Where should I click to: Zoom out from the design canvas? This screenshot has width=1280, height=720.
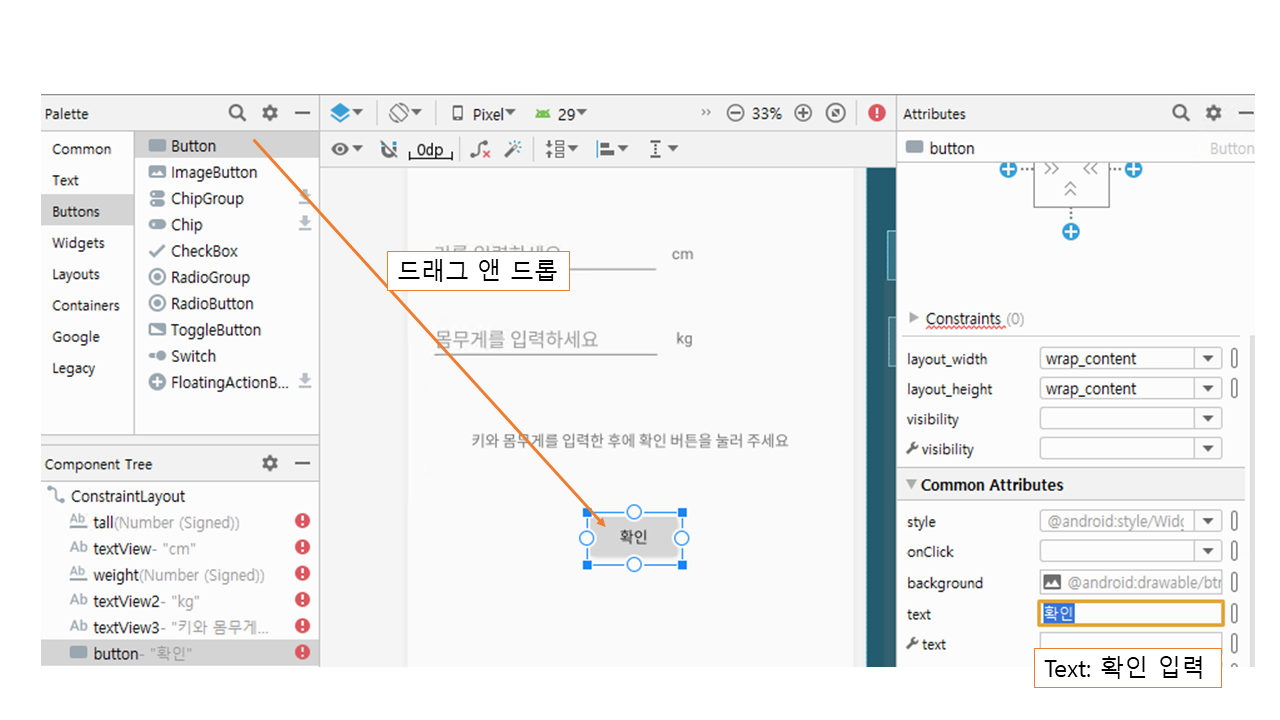click(735, 113)
